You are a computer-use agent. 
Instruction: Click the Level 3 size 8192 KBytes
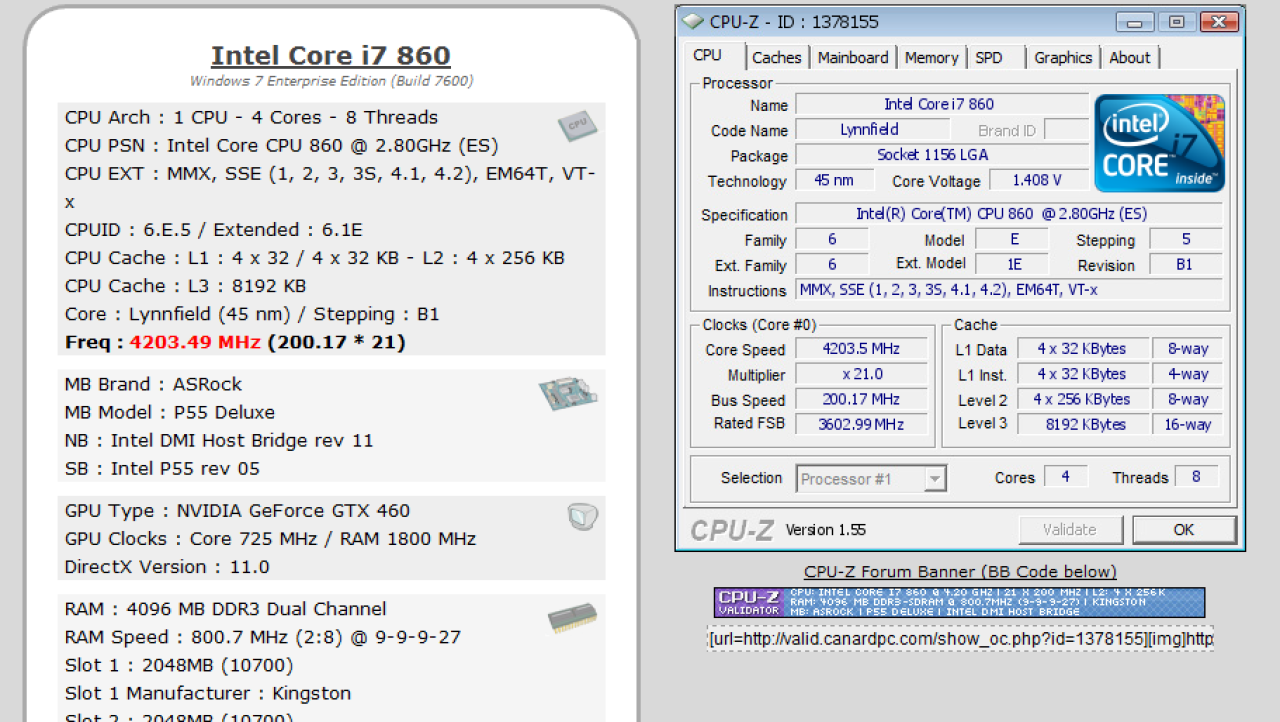point(1082,424)
